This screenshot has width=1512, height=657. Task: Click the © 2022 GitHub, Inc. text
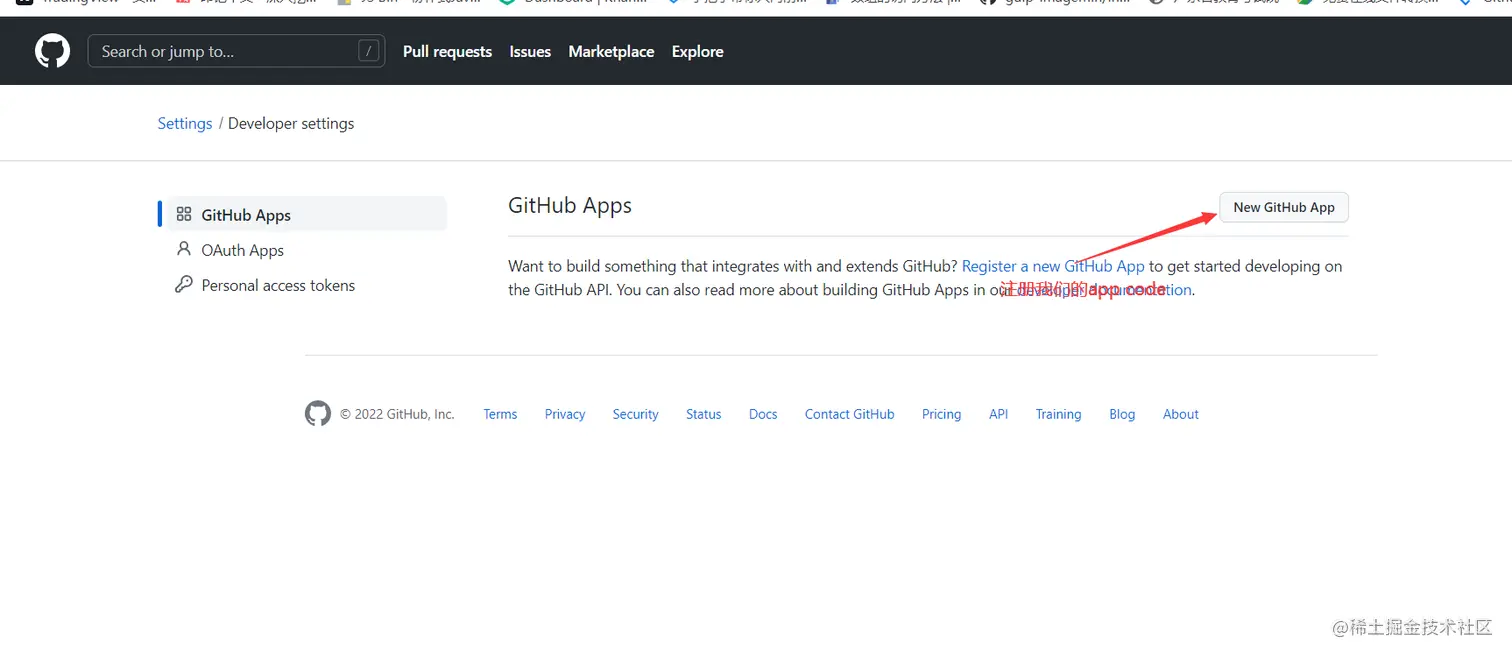point(397,414)
